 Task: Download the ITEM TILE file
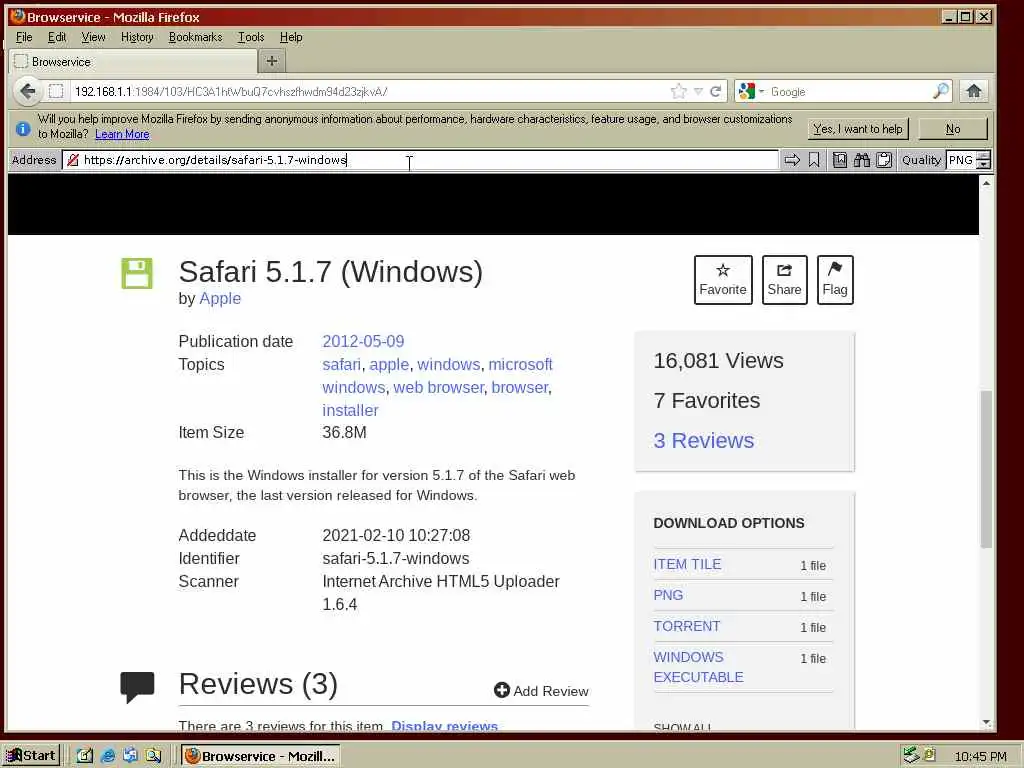point(687,564)
